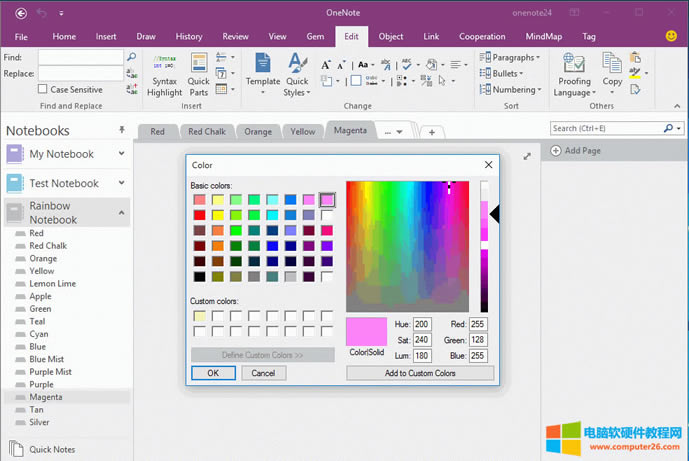Switch to the Orange section tab
Image resolution: width=689 pixels, height=461 pixels.
(x=258, y=131)
